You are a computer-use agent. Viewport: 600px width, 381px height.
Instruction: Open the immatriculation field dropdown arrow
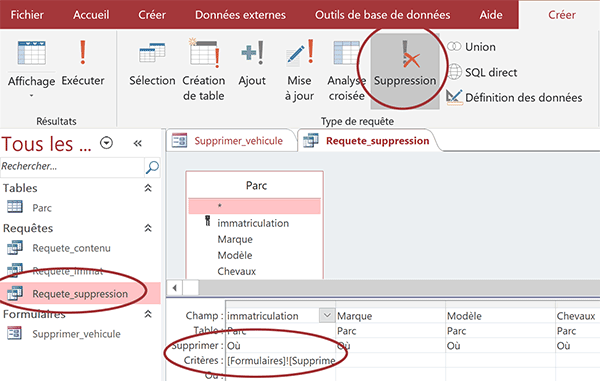(x=327, y=316)
